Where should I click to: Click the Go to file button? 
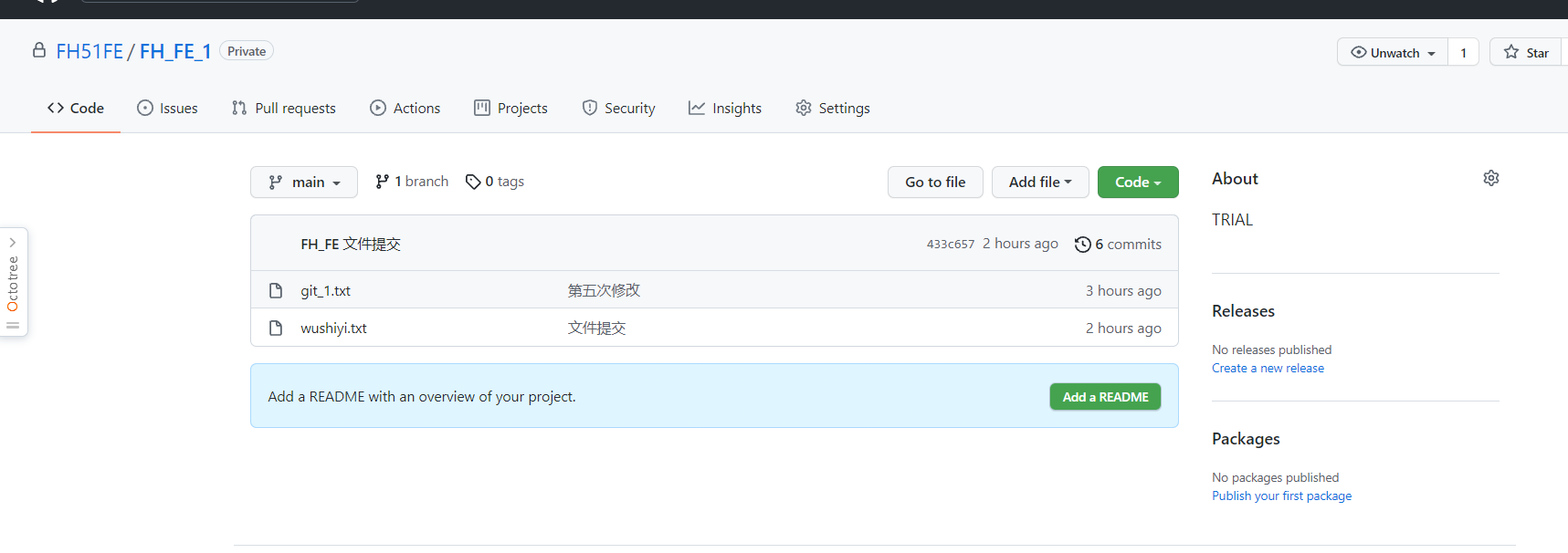[x=935, y=182]
